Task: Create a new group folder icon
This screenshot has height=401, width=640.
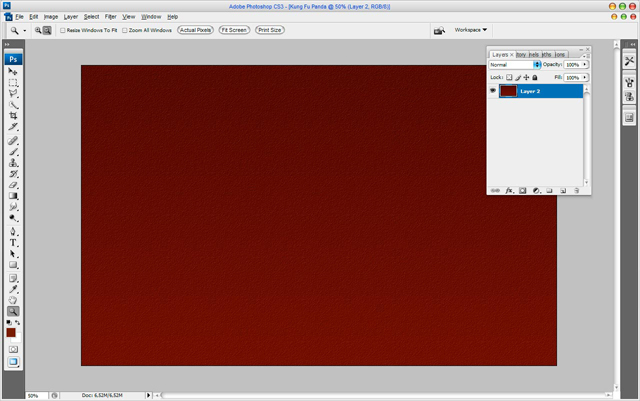Action: tap(549, 191)
